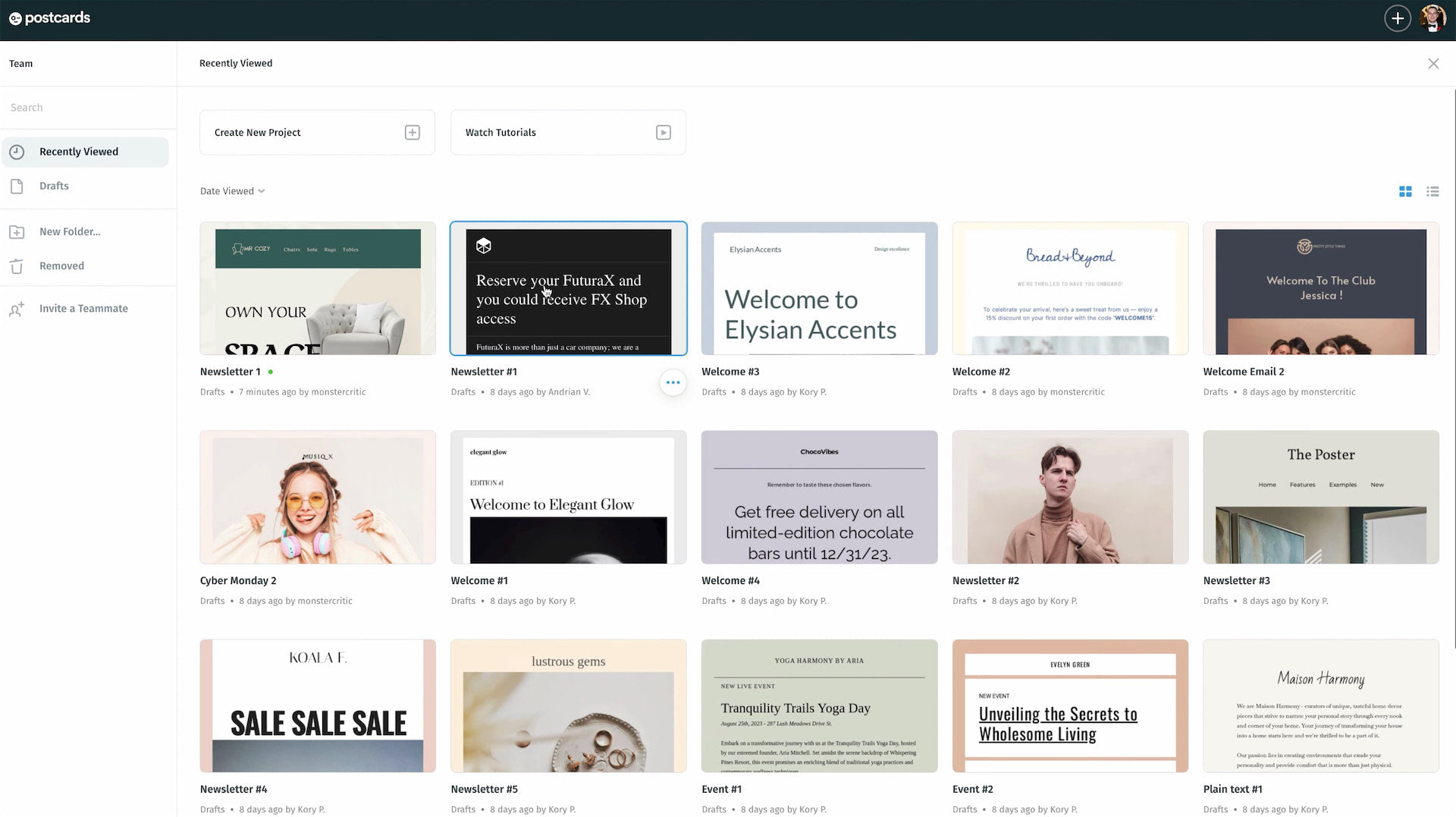The width and height of the screenshot is (1456, 817).
Task: Open the FuturaX Newsletter #1 thumbnail
Action: click(568, 288)
